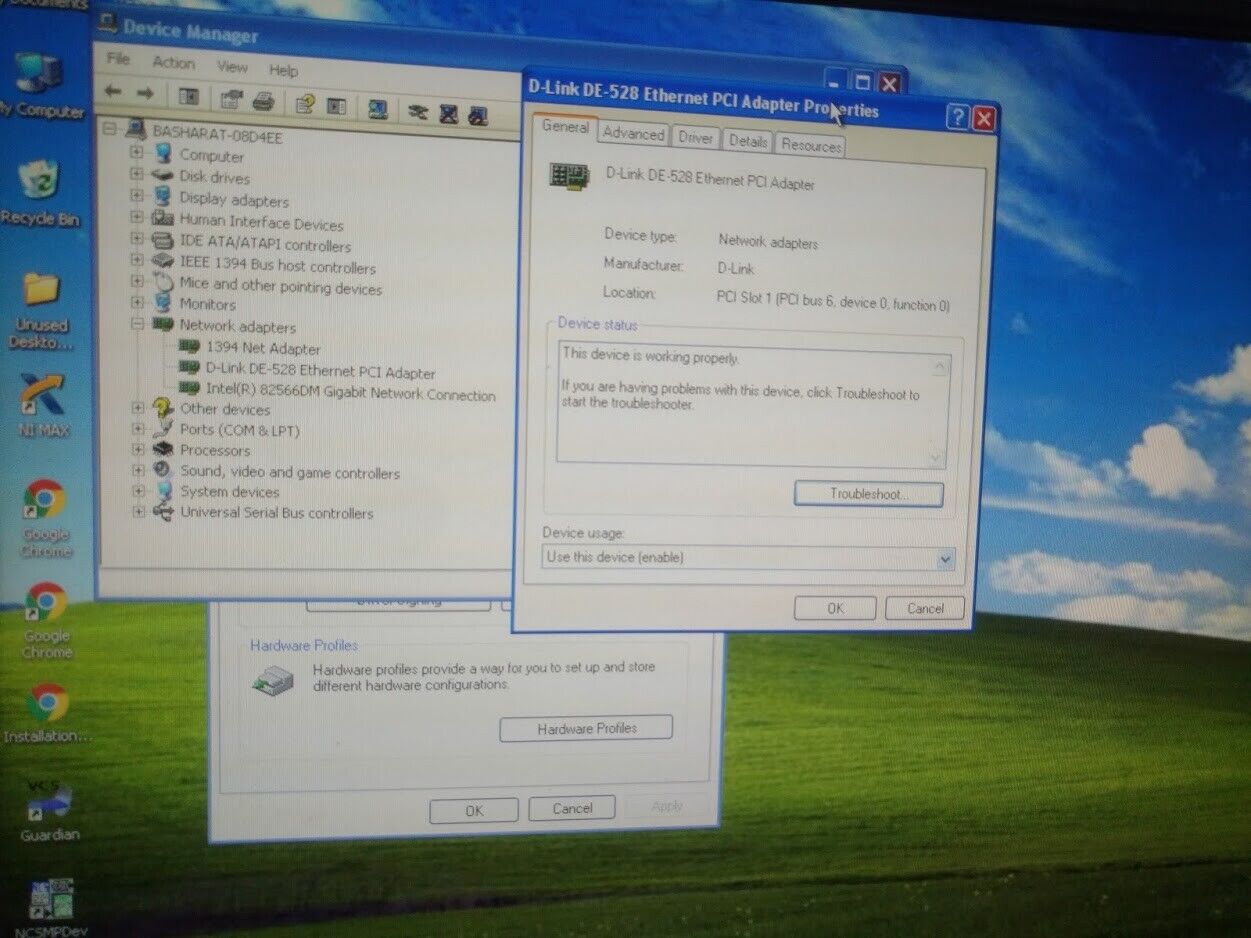1251x938 pixels.
Task: Click the Intel 82566DM adapter device icon
Action: coord(188,389)
